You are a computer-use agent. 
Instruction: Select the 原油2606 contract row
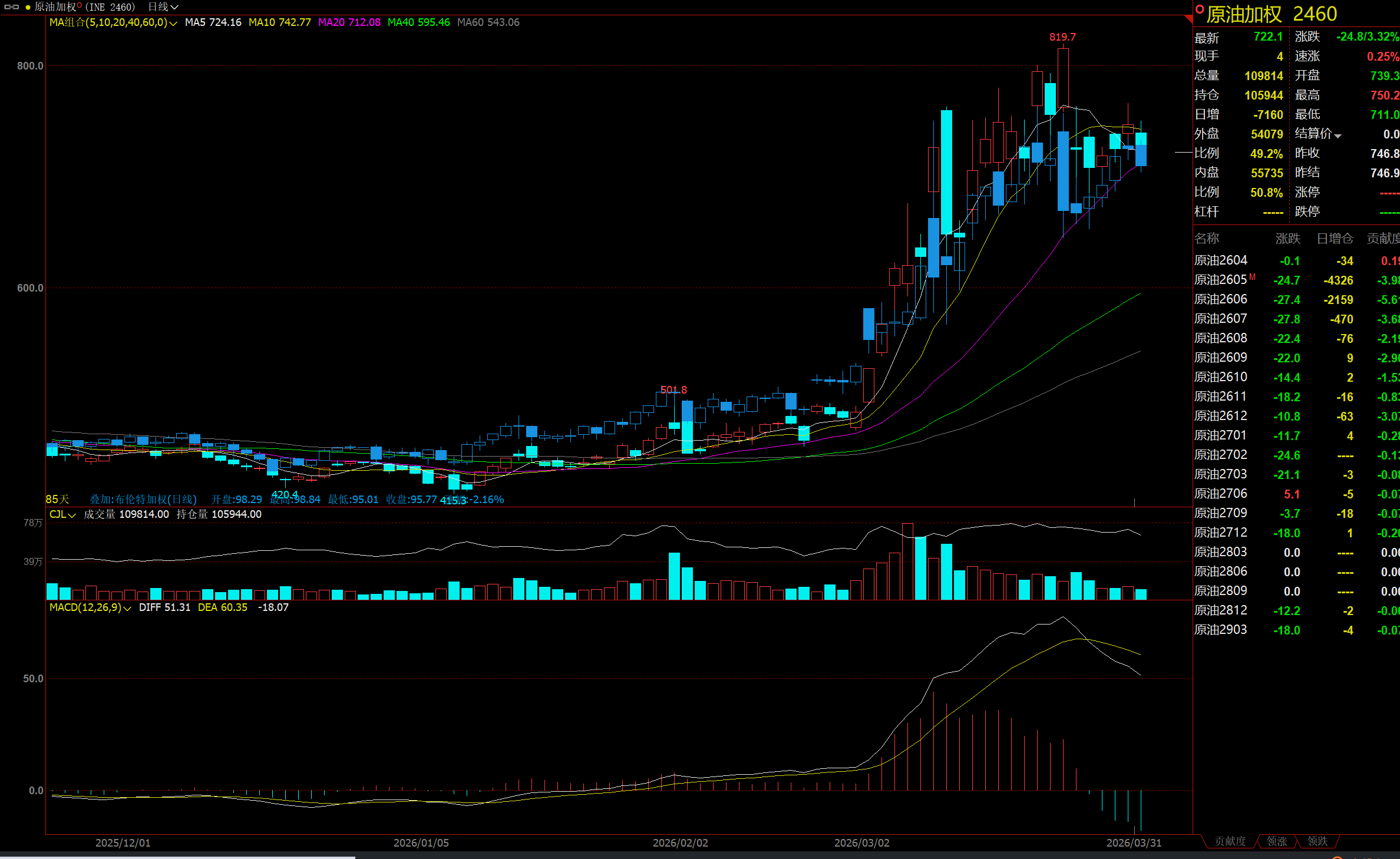(x=1221, y=299)
